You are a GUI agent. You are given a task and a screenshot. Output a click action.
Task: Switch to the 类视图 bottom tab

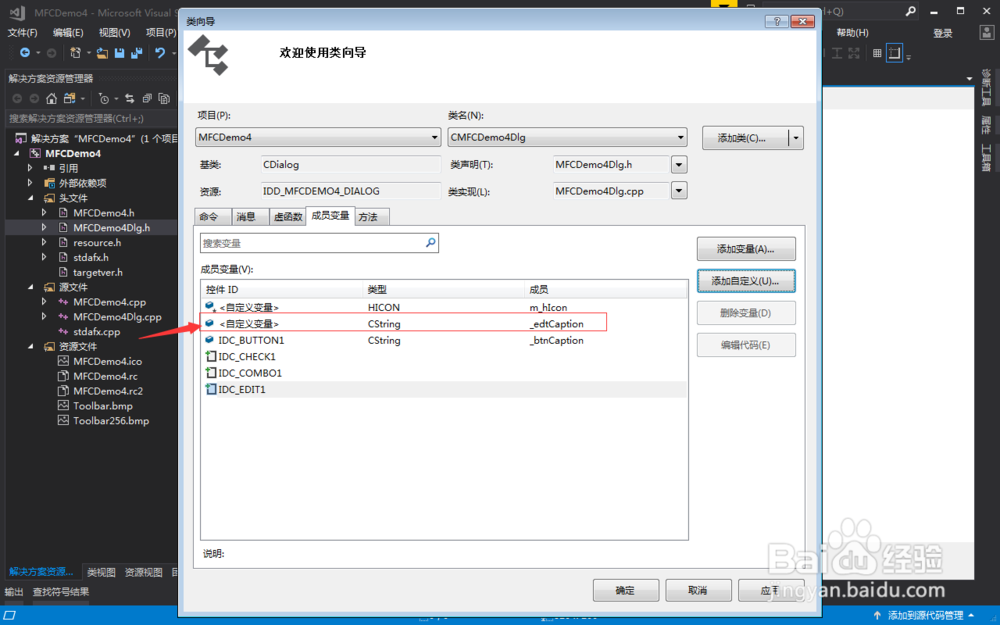tap(101, 573)
